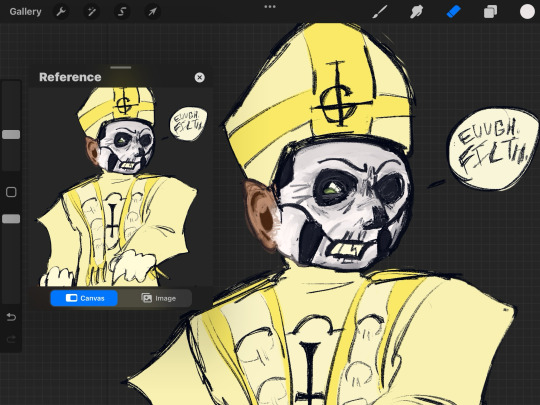Open the Adjustments magic wand menu
This screenshot has height=405, width=540.
(91, 12)
